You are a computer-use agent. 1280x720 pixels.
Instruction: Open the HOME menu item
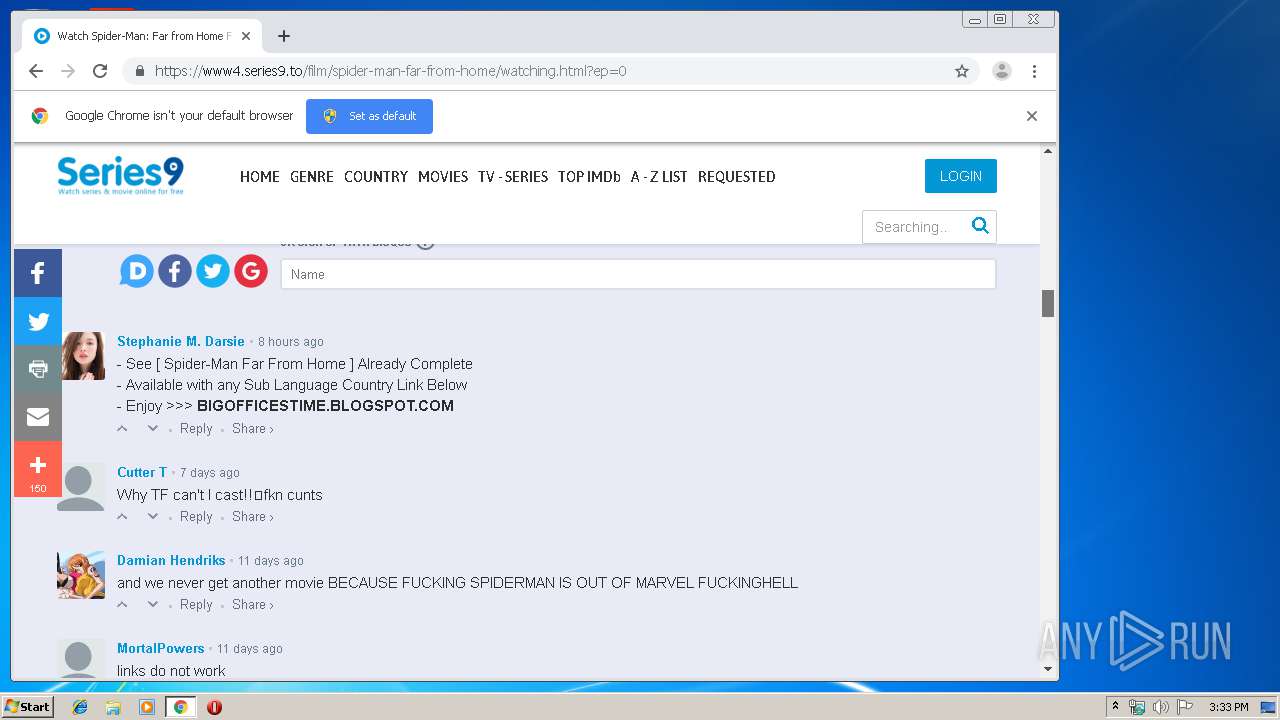260,176
